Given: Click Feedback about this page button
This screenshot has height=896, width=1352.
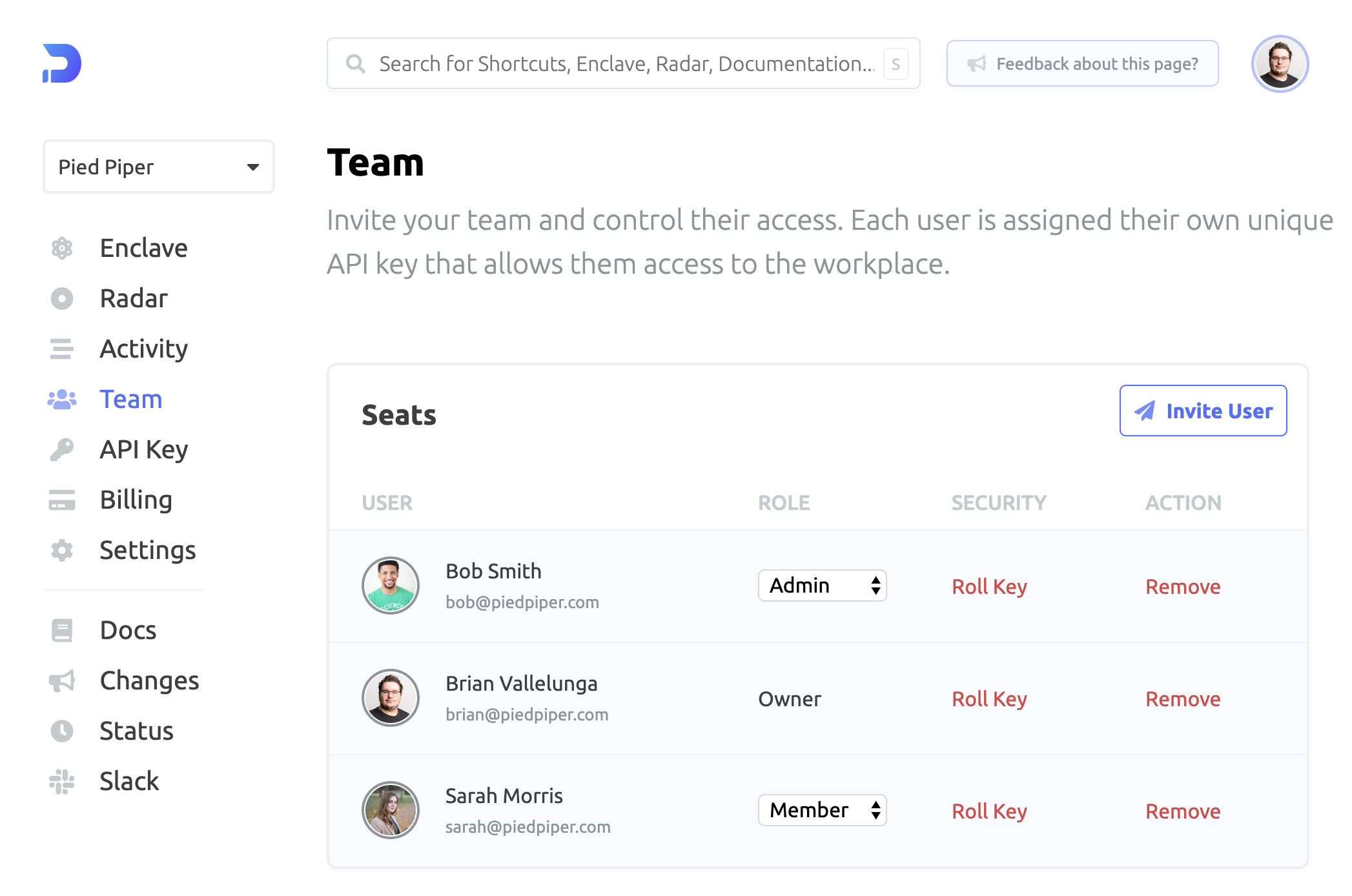Looking at the screenshot, I should (1082, 64).
